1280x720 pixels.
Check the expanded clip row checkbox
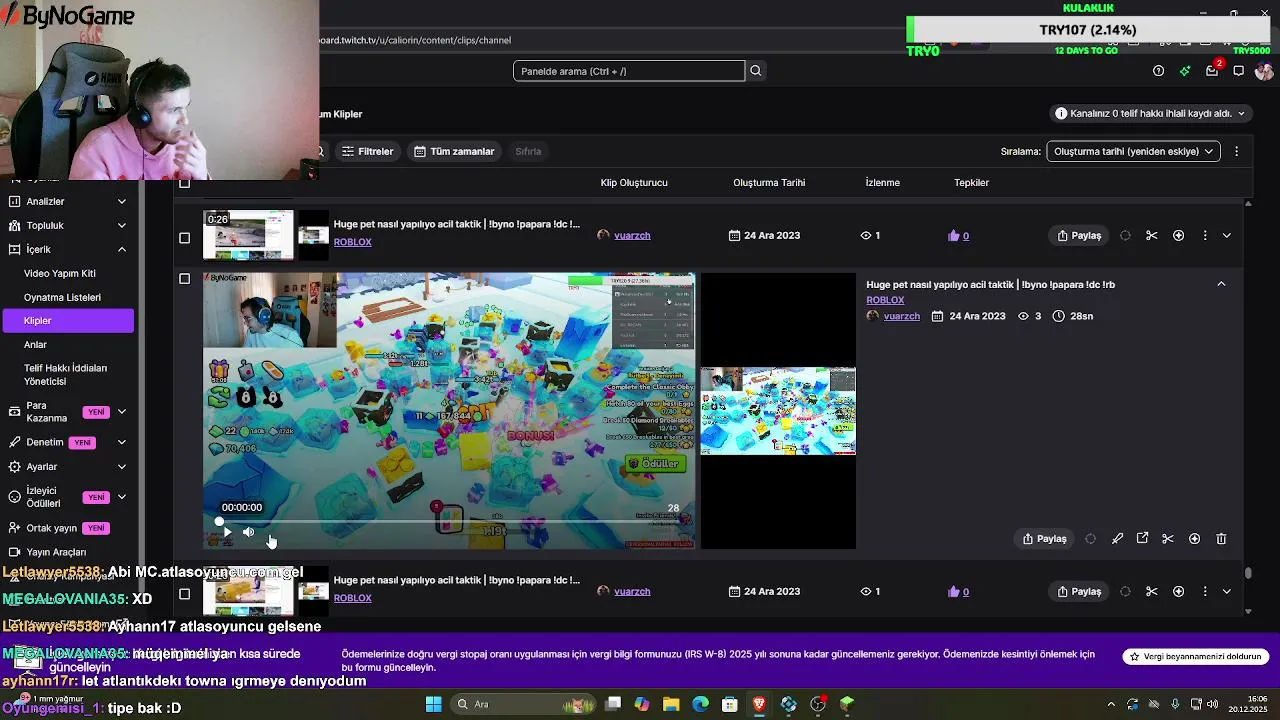(184, 279)
